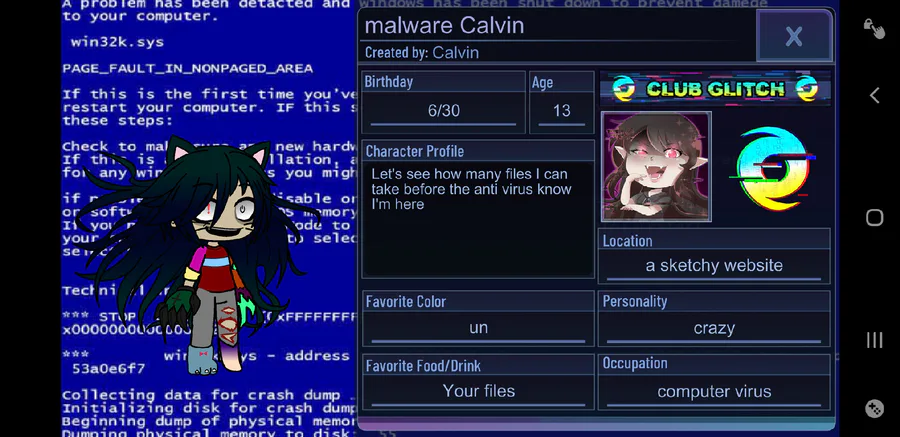The width and height of the screenshot is (900, 437).
Task: Click the Club Glitch banner
Action: coord(715,88)
